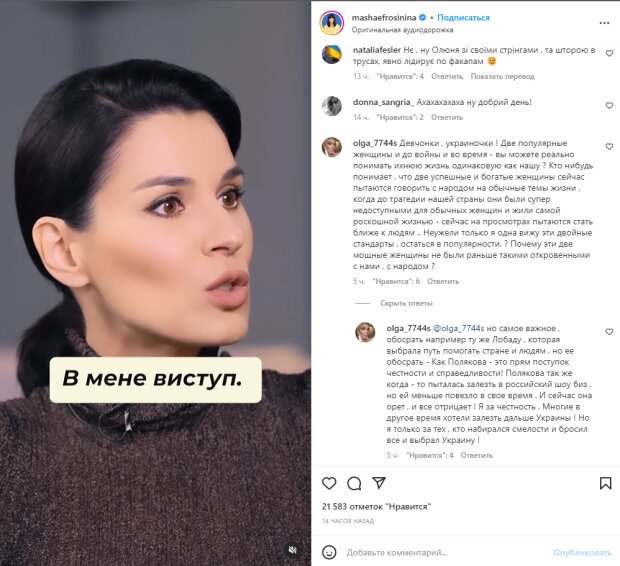Like olga_7744s's long comment

[x=609, y=146]
